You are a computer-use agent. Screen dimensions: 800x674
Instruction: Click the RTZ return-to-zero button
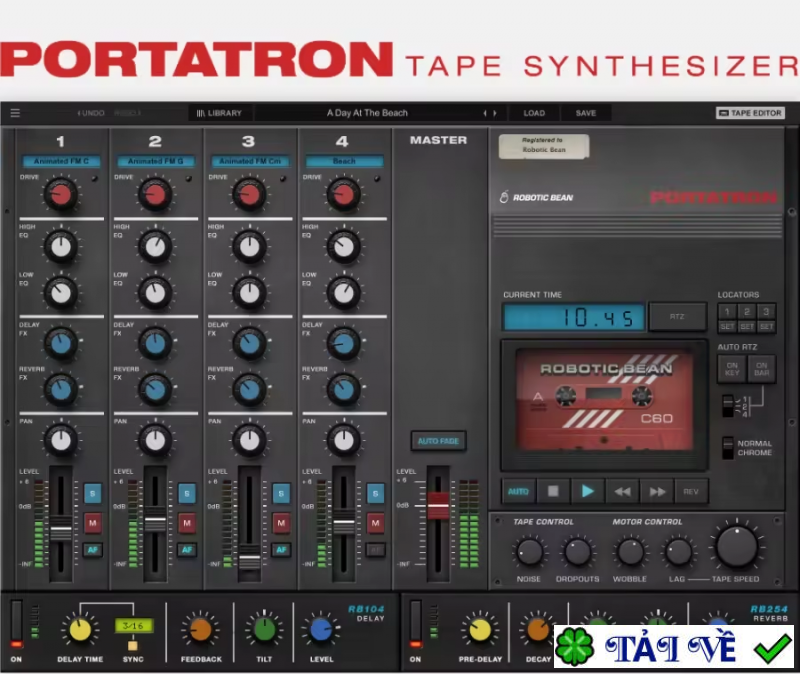[677, 317]
